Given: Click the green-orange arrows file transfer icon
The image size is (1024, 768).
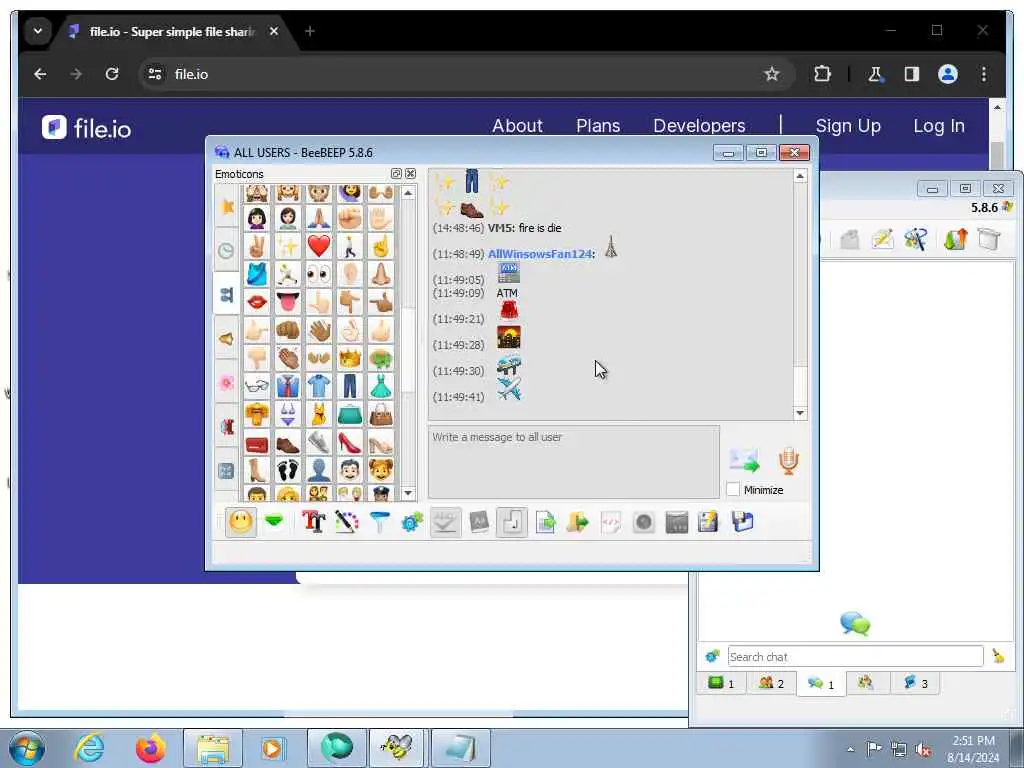Looking at the screenshot, I should coord(955,239).
